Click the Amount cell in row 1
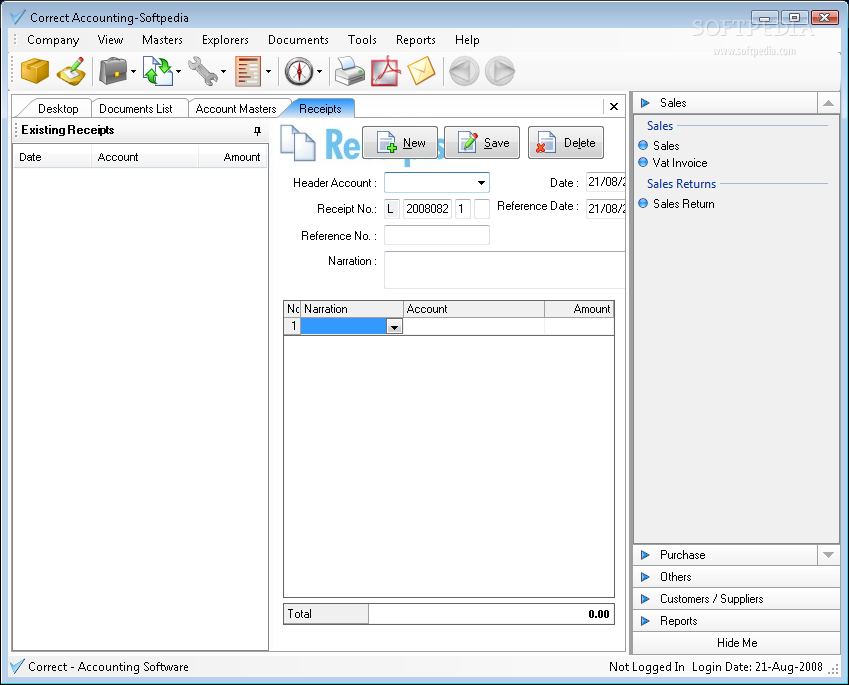849x685 pixels. 579,326
